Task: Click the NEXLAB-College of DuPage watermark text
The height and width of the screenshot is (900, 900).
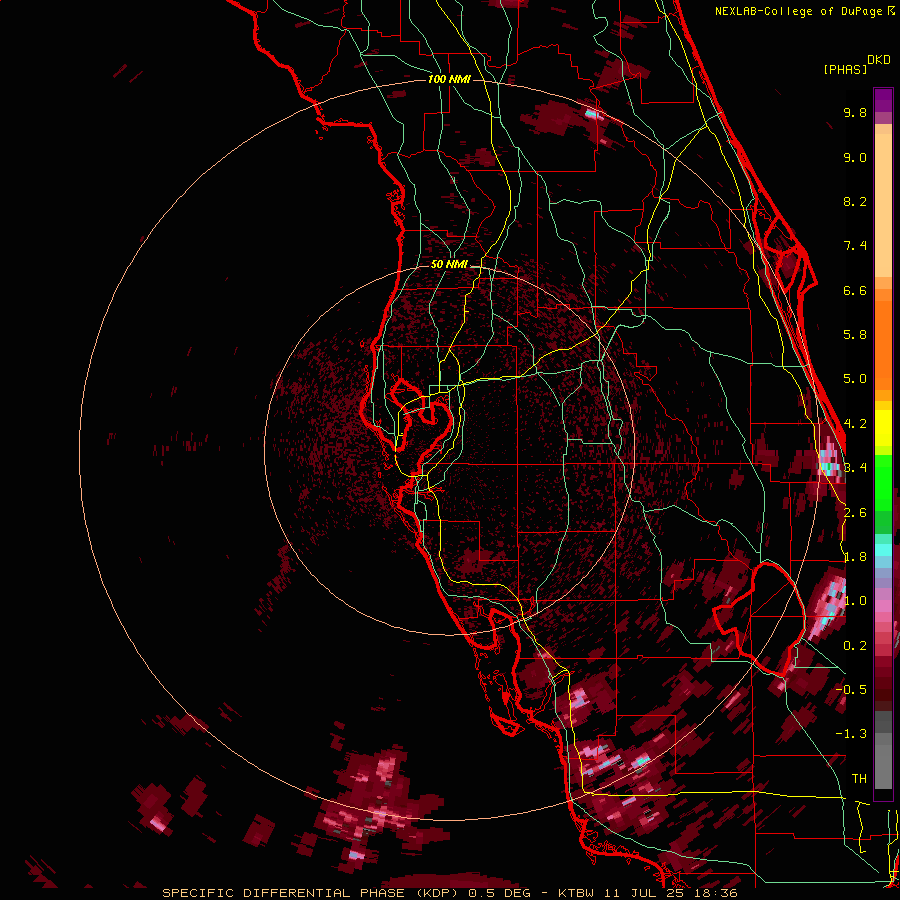Action: coord(800,11)
